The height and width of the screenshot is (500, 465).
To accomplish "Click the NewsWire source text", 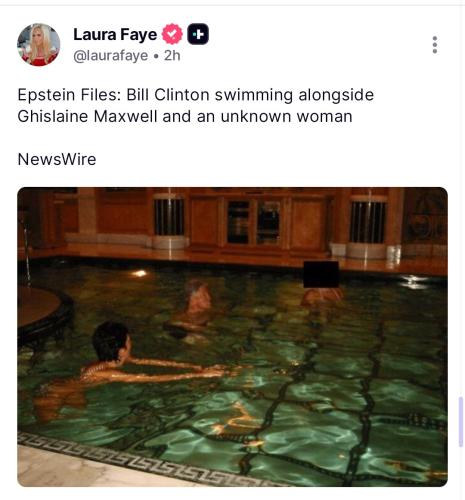I will pyautogui.click(x=57, y=159).
